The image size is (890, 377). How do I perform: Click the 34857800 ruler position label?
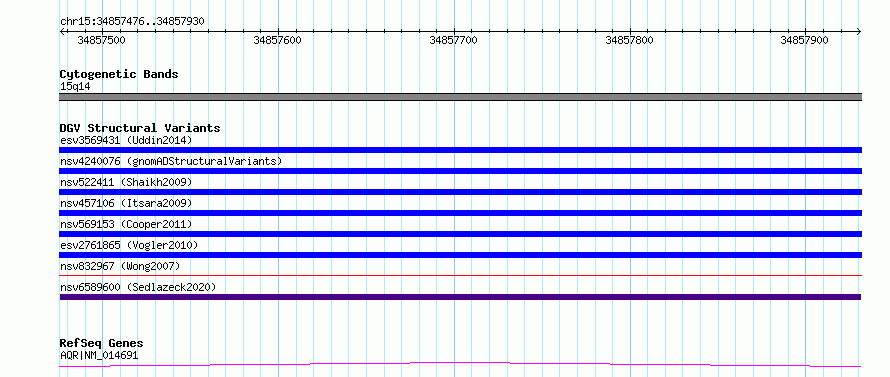[629, 40]
